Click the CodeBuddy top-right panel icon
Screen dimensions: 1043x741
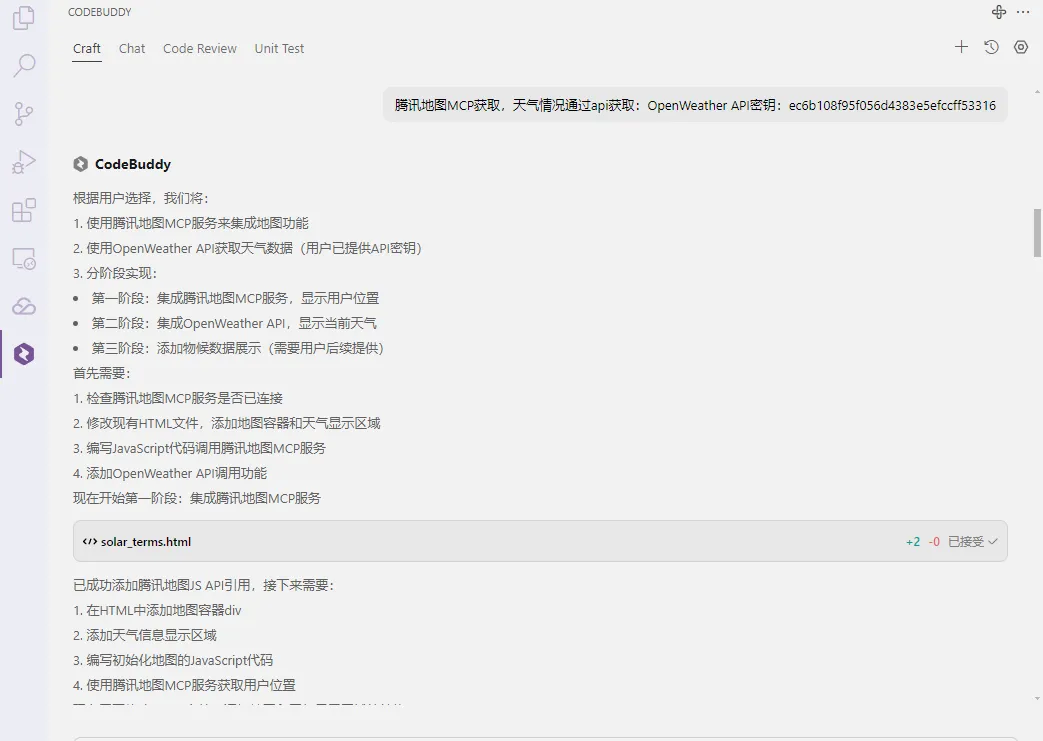pyautogui.click(x=999, y=12)
